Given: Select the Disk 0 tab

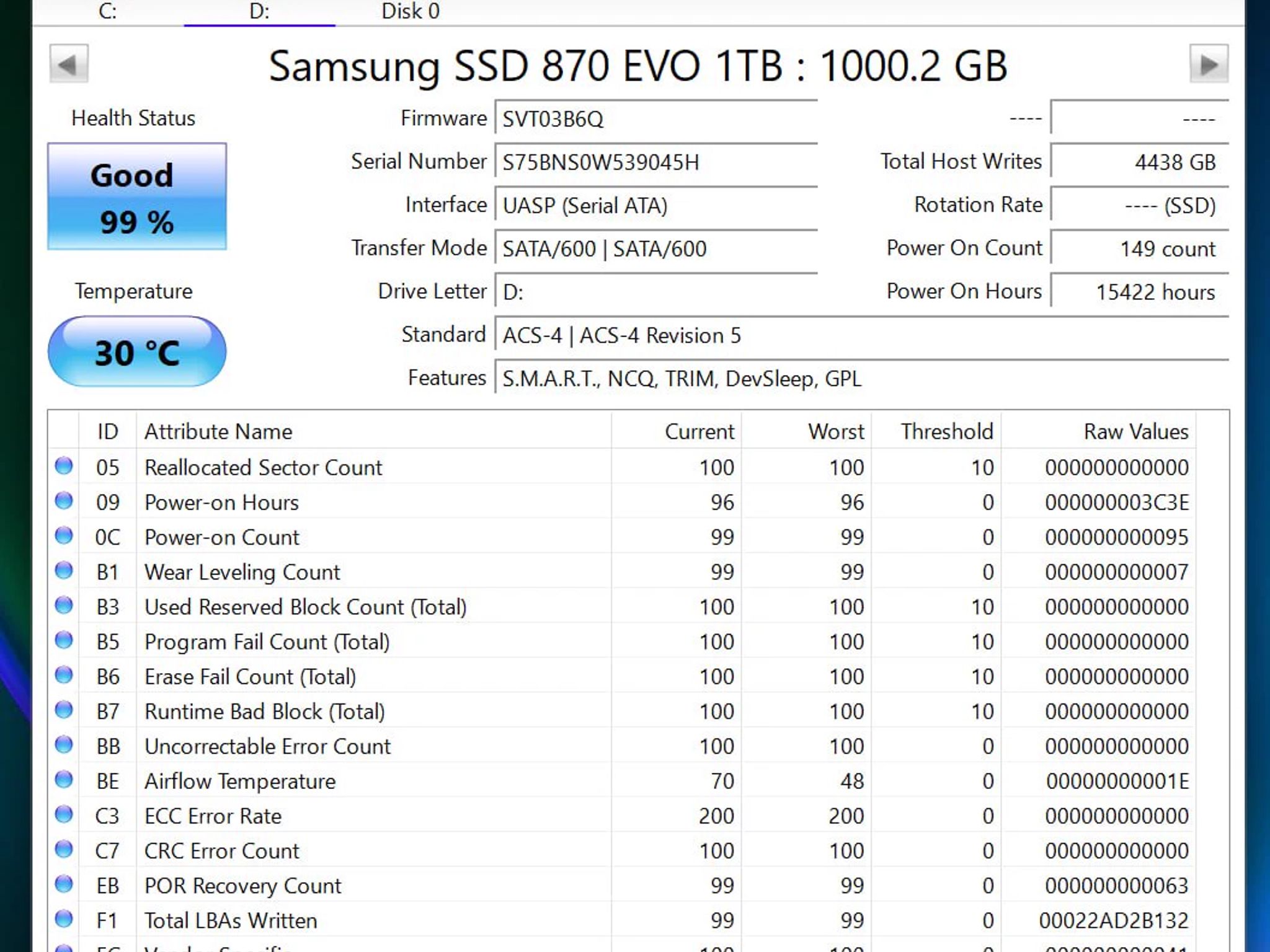Looking at the screenshot, I should coord(411,12).
